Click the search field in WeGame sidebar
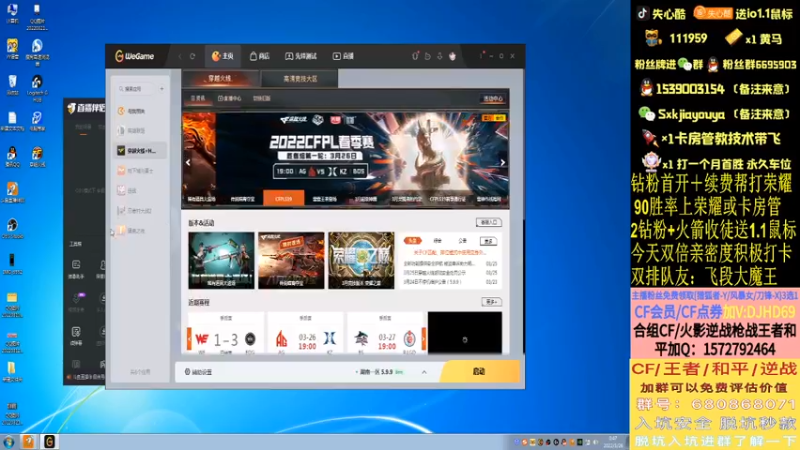Viewport: 800px width, 450px height. click(135, 89)
